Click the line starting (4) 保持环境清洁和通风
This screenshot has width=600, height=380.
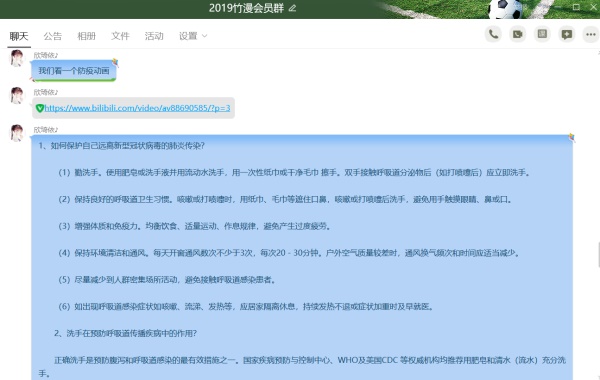(x=289, y=253)
